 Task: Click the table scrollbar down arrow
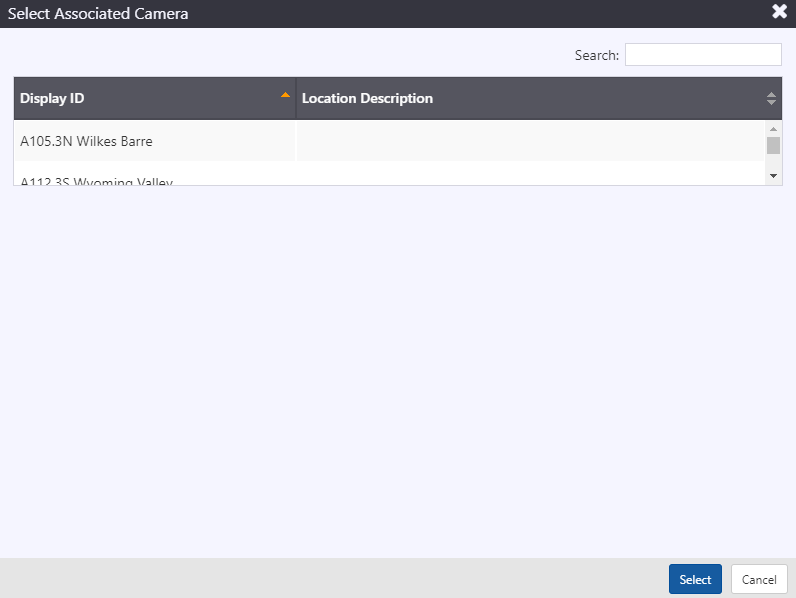tap(773, 176)
